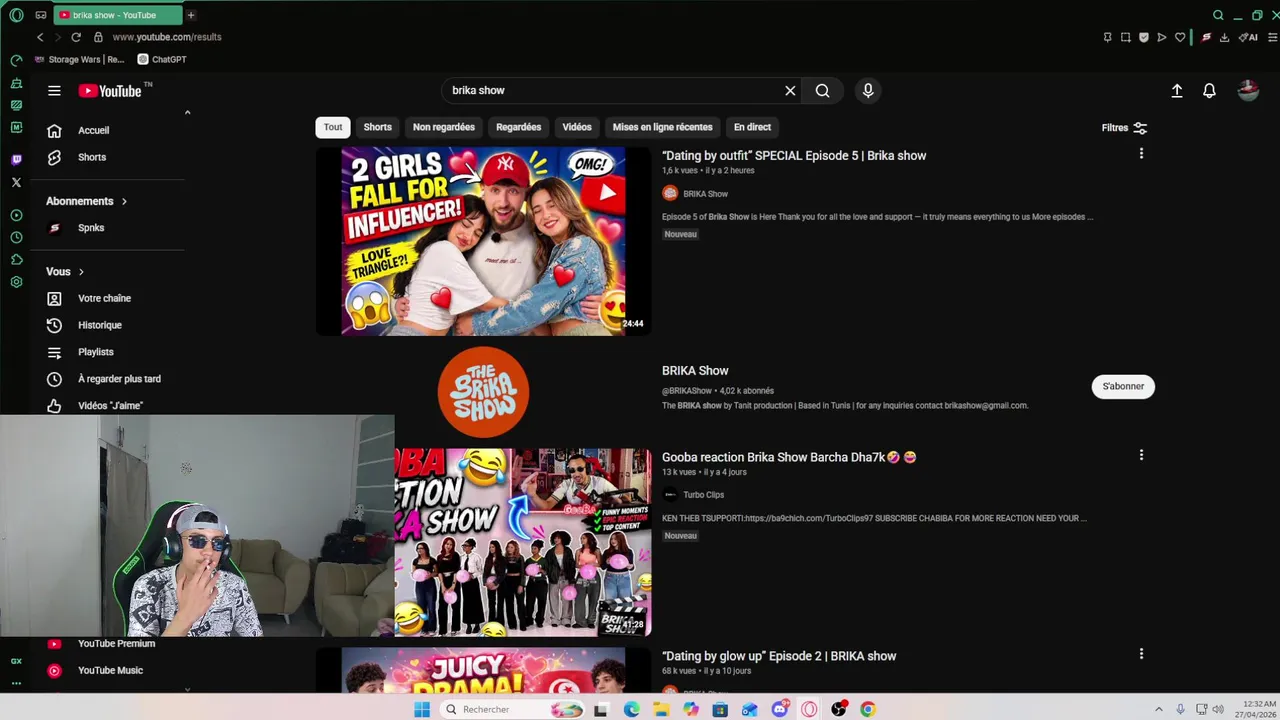Open options for Gooba reaction video
Screen dimensions: 1280x720
(1141, 455)
